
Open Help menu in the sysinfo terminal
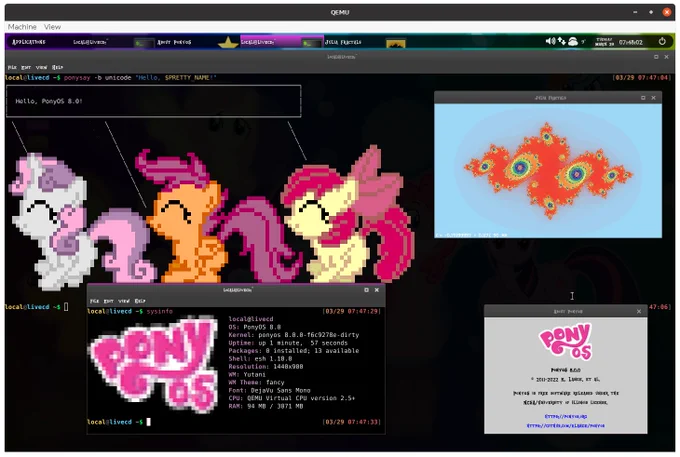(140, 301)
